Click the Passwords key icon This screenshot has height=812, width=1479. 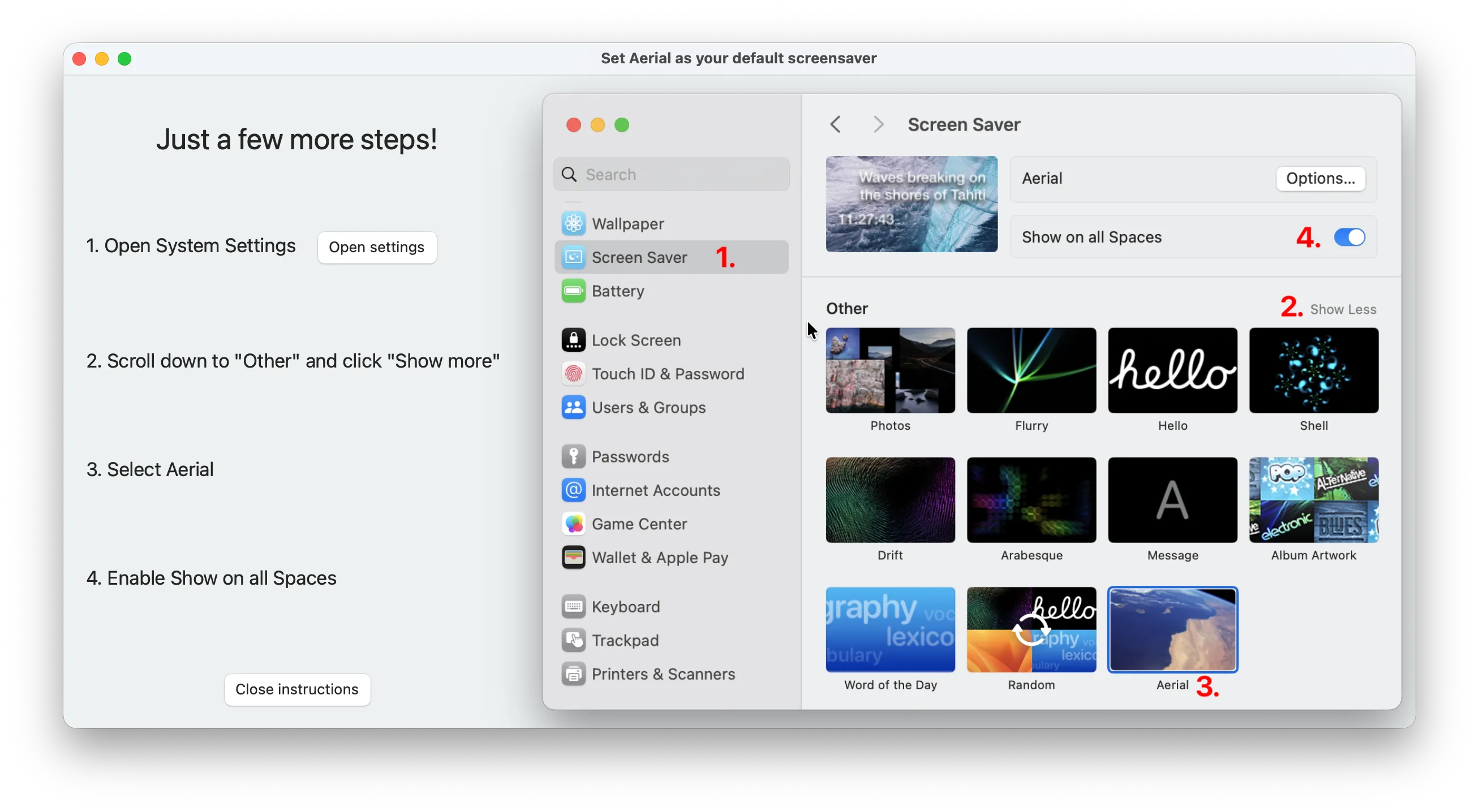click(x=573, y=457)
